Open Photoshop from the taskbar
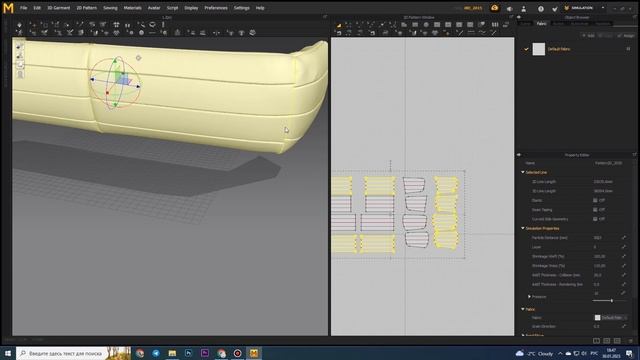 click(188, 353)
